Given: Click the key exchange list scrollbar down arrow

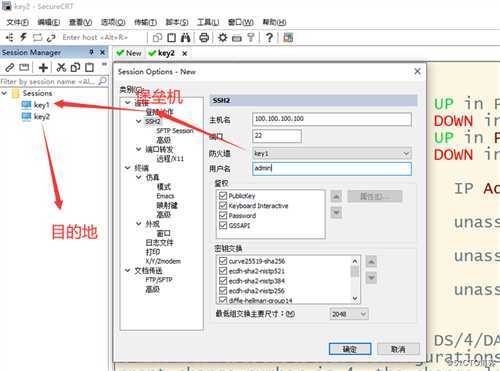Looking at the screenshot, I should point(355,299).
